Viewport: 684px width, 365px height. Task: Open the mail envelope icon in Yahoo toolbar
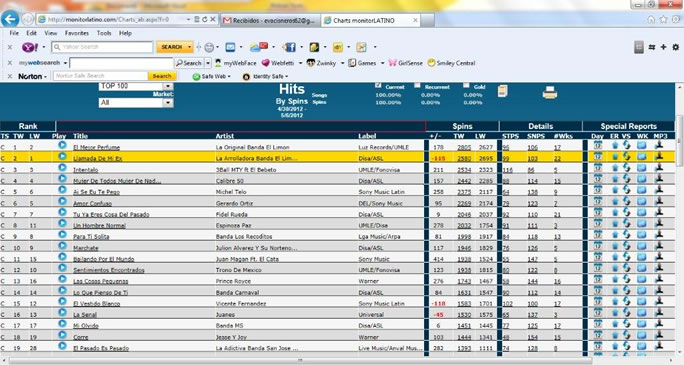click(x=230, y=47)
